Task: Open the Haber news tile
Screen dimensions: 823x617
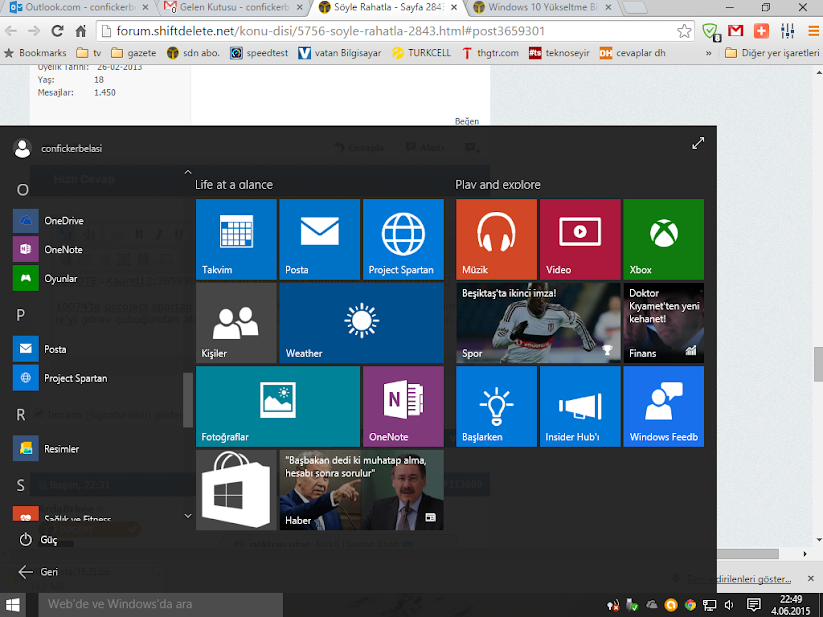Action: (x=362, y=490)
